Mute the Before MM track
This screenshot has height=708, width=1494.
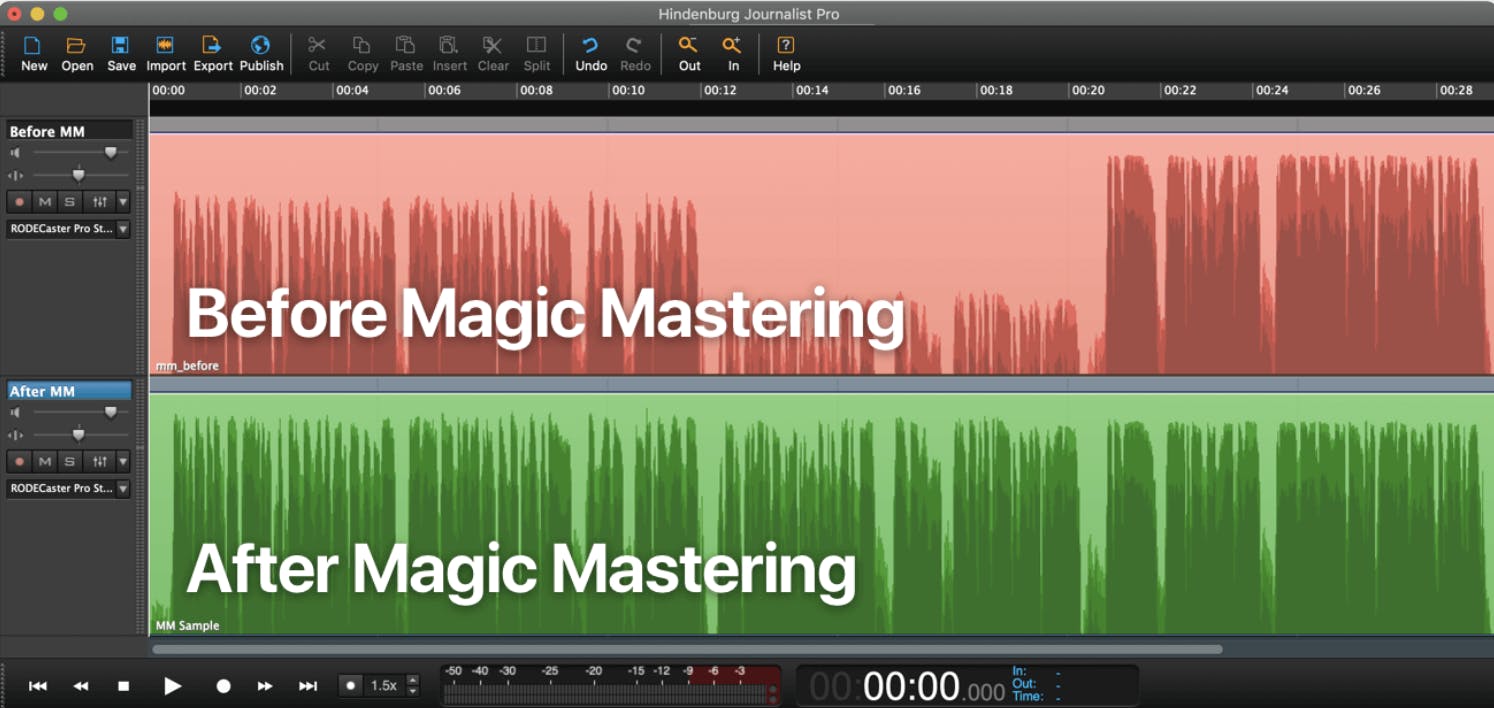tap(44, 201)
